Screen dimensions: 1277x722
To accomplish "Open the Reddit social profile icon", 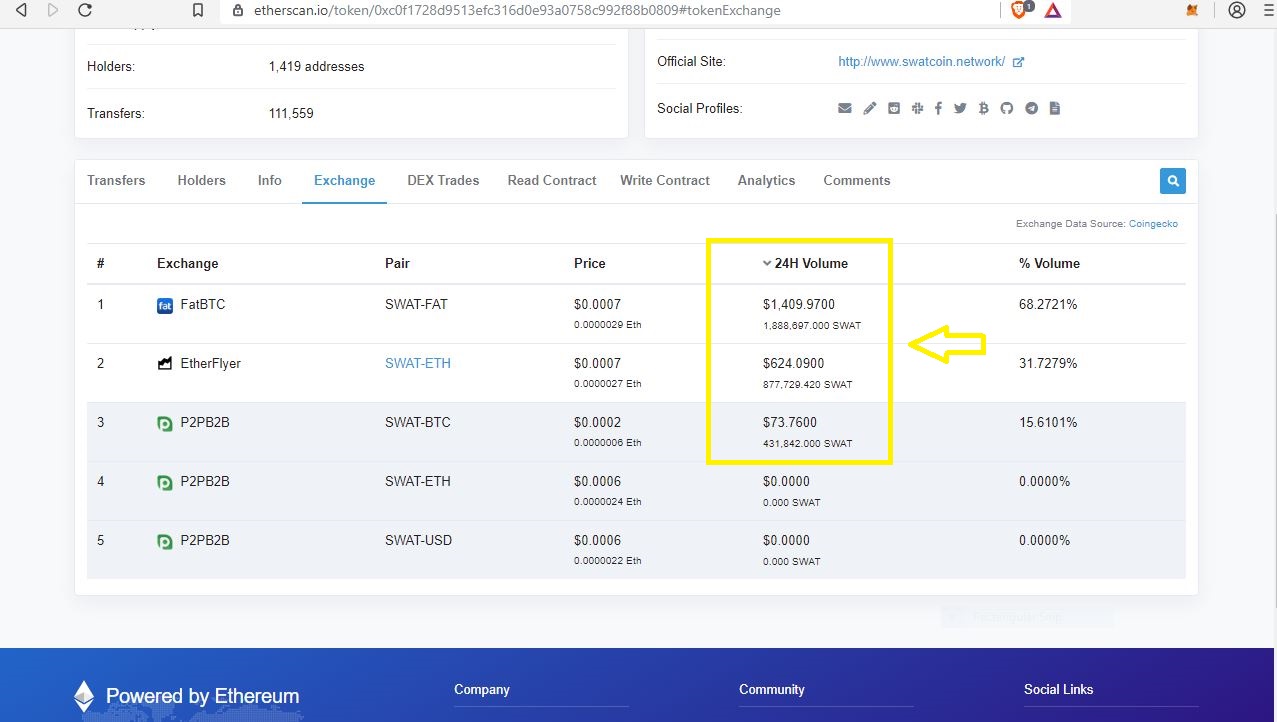I will [894, 108].
